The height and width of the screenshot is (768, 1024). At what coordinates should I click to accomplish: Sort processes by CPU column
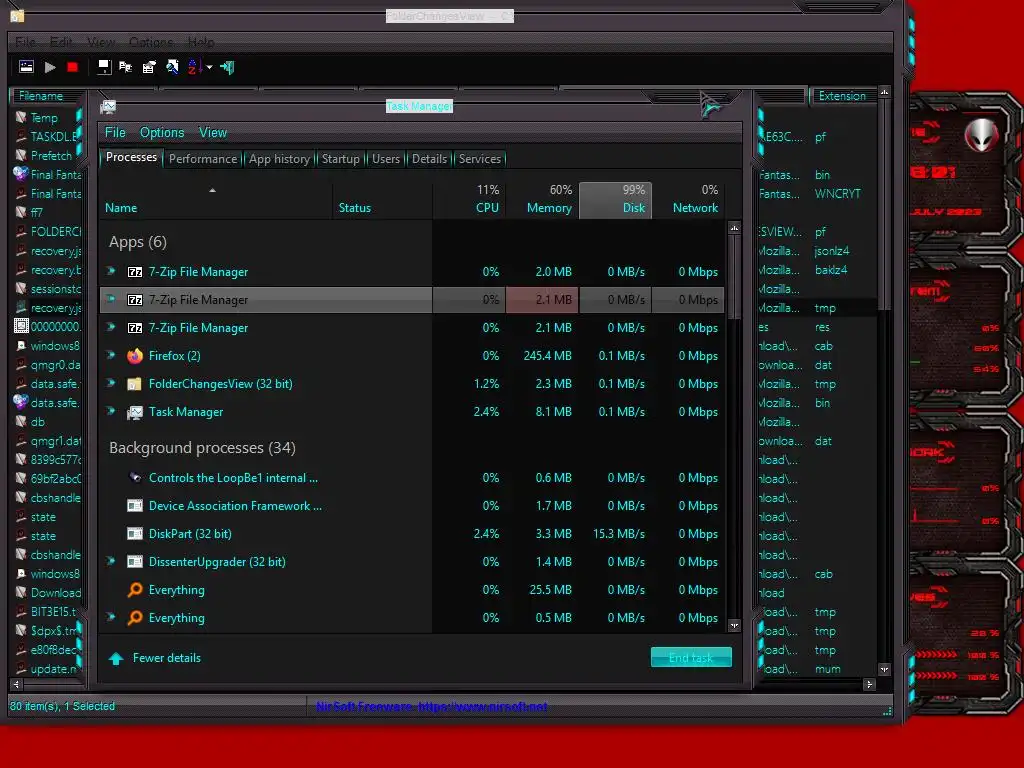point(469,199)
